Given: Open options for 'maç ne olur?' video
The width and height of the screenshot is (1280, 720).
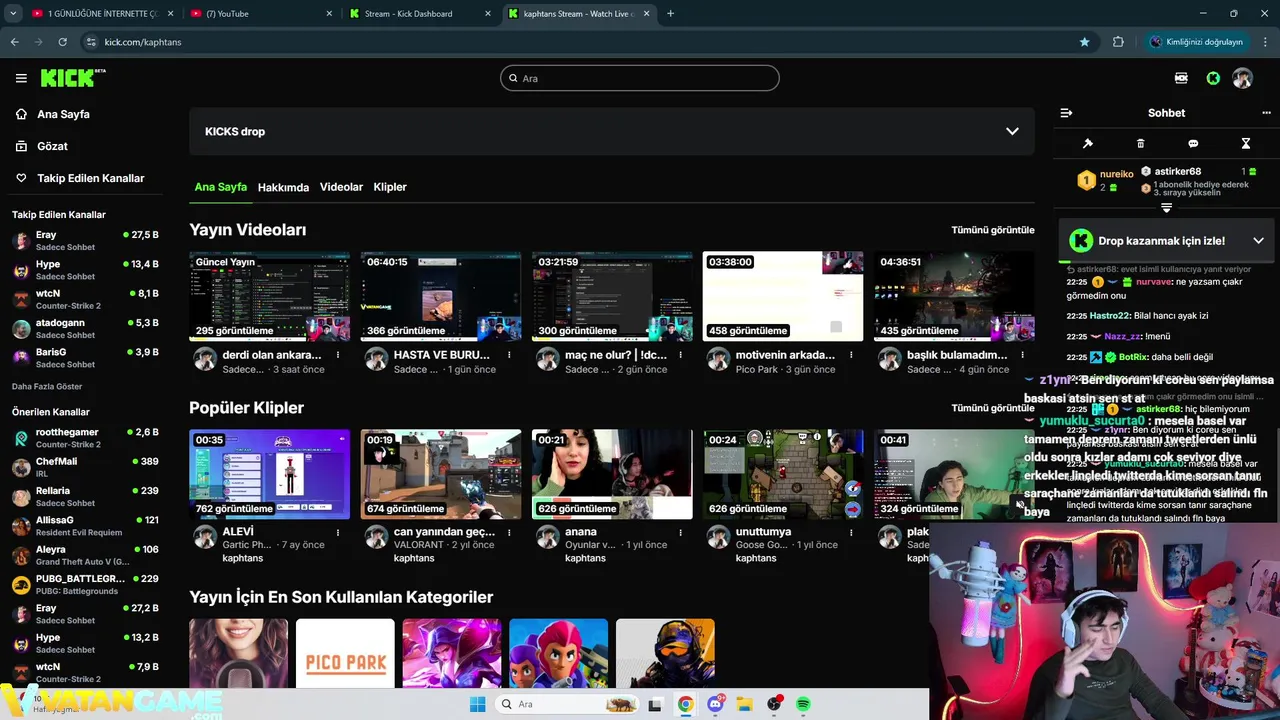Looking at the screenshot, I should (680, 355).
